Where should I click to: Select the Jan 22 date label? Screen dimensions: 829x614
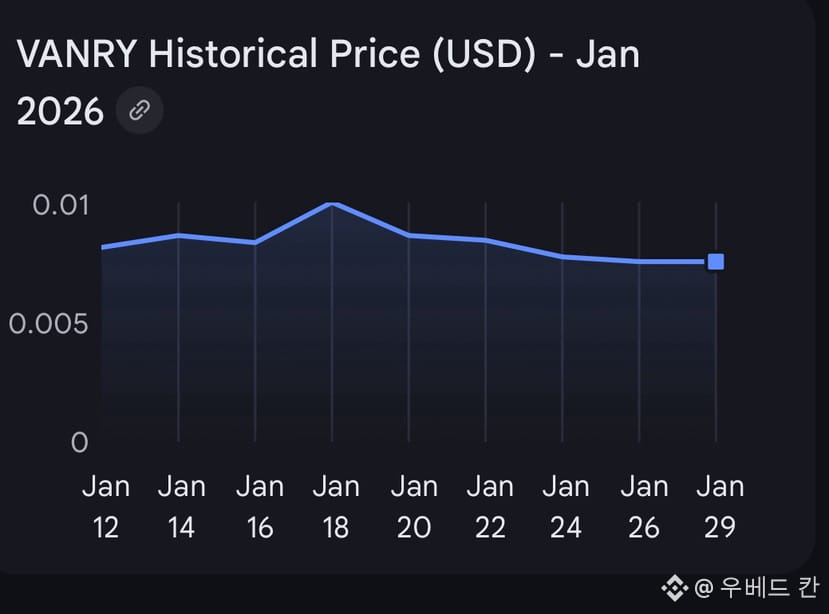(490, 507)
